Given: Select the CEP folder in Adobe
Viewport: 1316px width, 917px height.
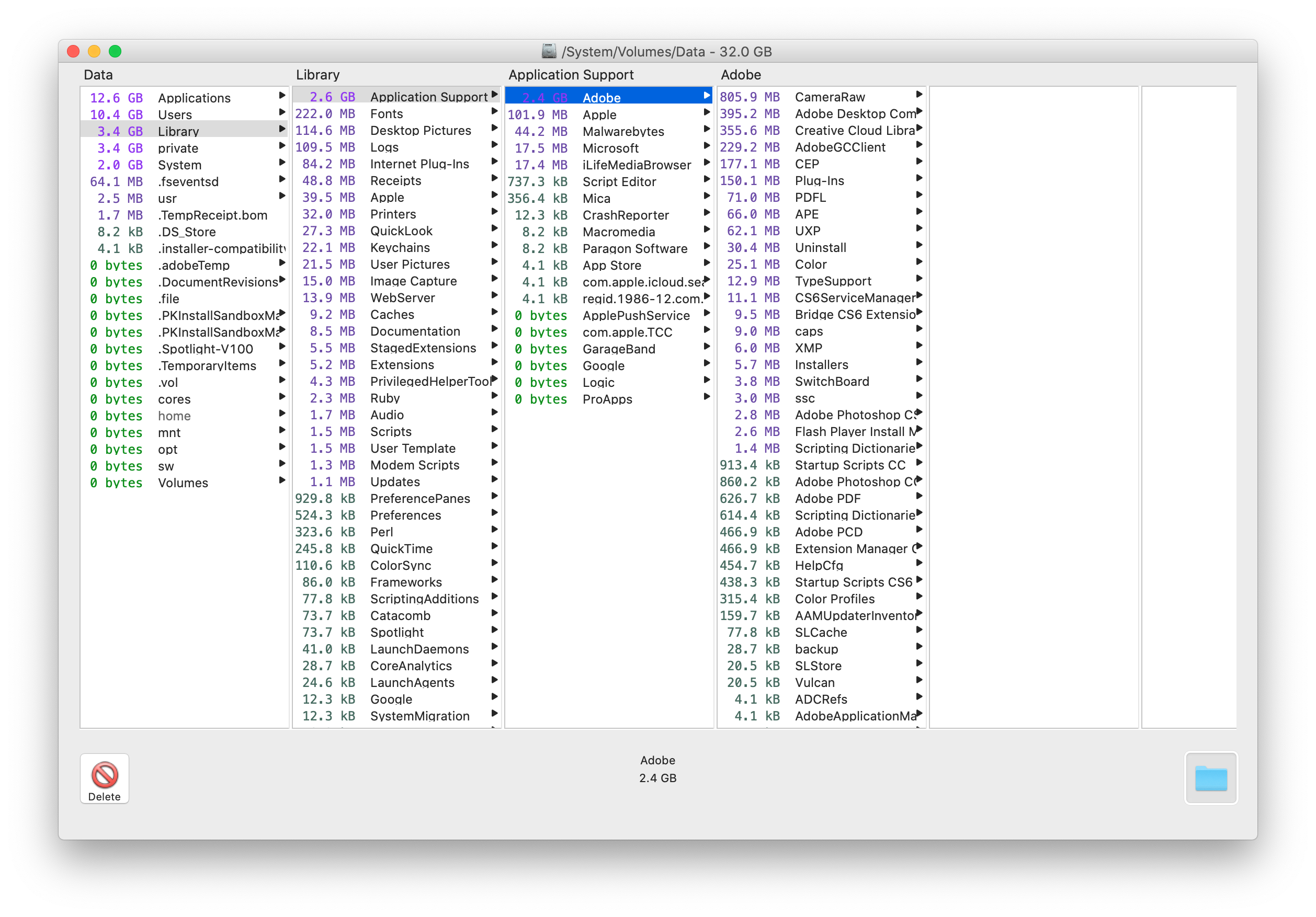Looking at the screenshot, I should [821, 163].
